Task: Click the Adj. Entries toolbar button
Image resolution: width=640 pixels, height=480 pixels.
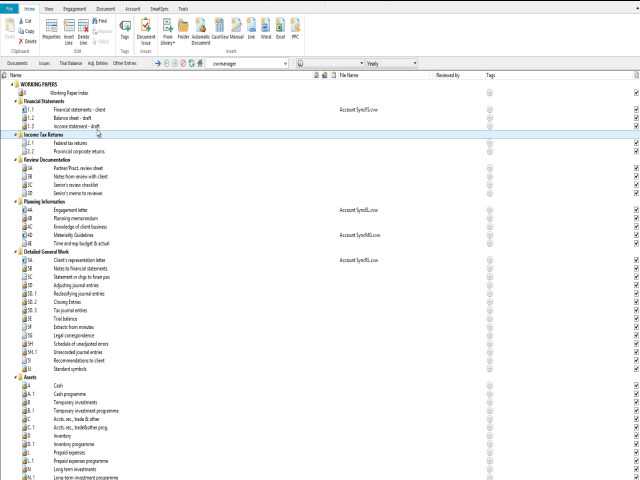Action: 98,63
